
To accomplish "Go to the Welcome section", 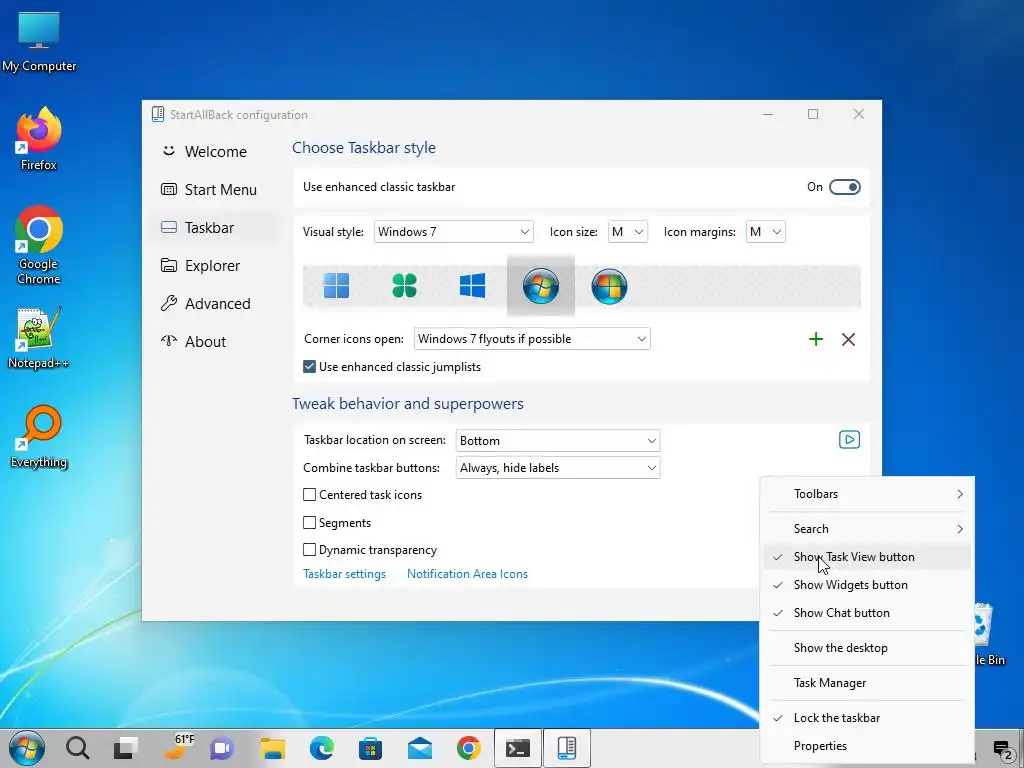I will point(215,152).
